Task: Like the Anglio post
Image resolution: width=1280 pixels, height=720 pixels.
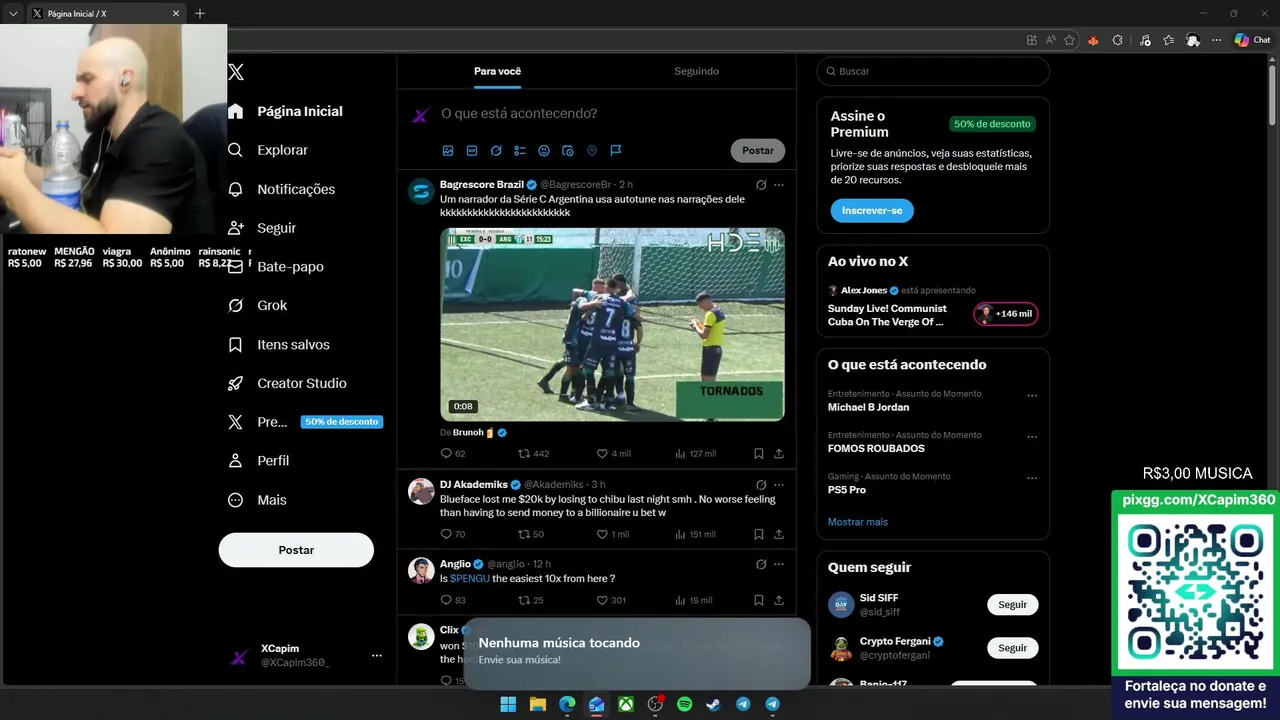Action: (611, 601)
